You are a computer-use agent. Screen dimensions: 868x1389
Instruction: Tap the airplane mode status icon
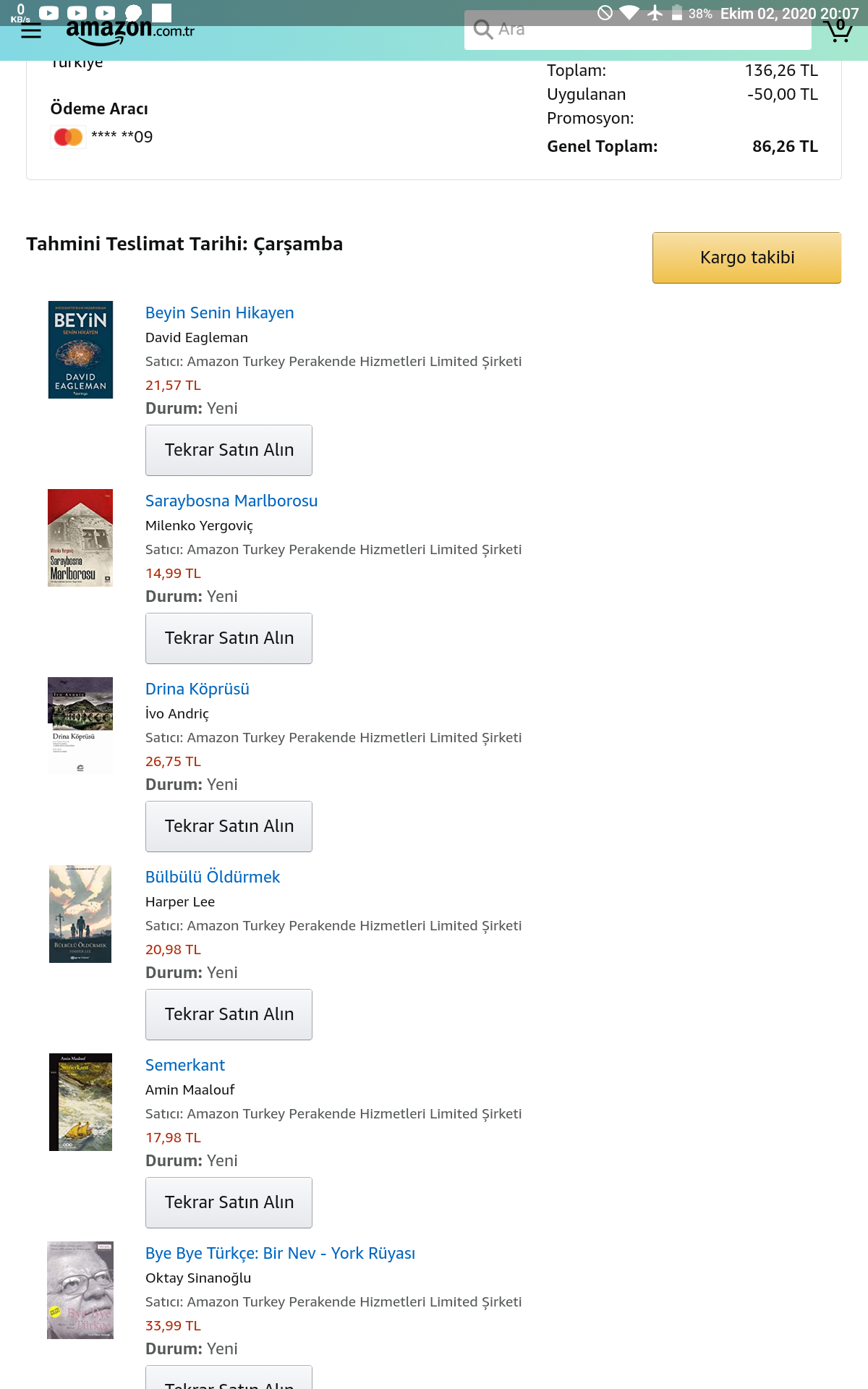click(655, 13)
